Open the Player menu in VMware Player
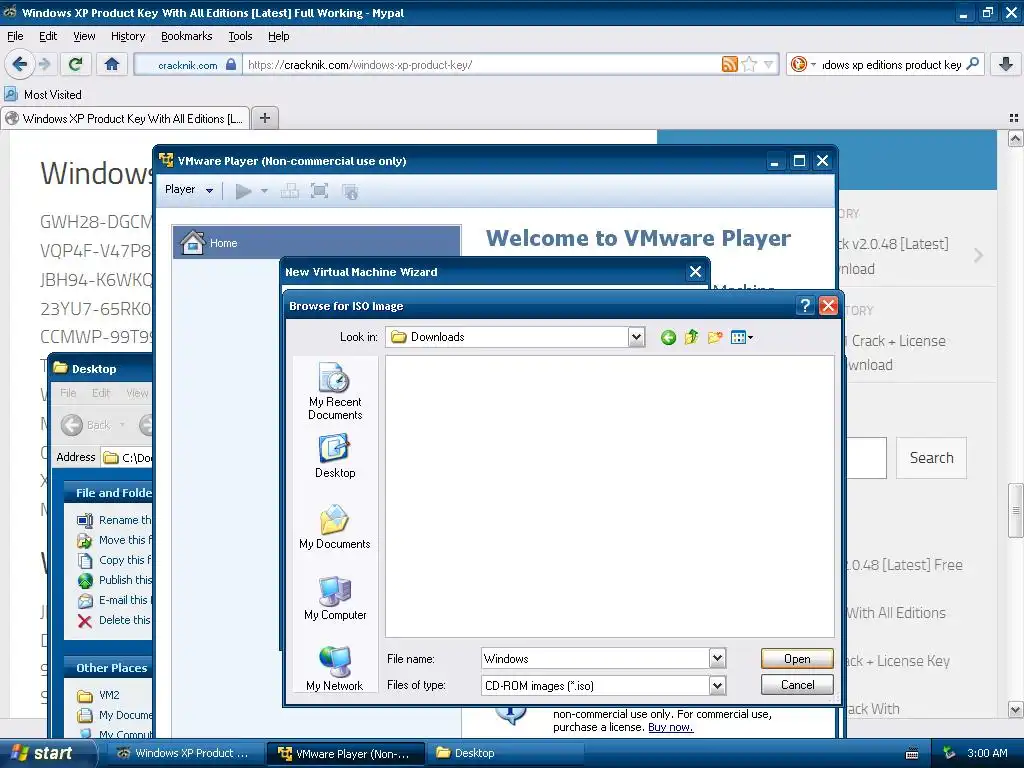The height and width of the screenshot is (768, 1024). (189, 189)
